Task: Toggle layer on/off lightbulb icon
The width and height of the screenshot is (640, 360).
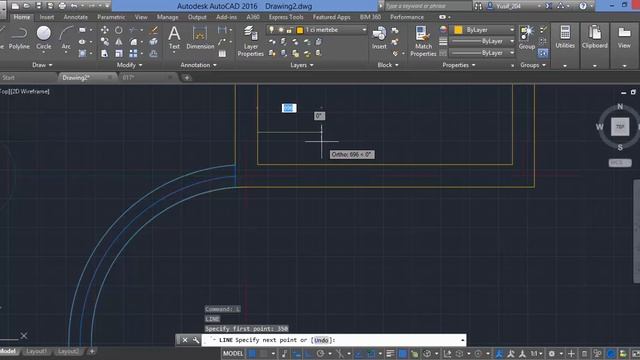Action: click(x=271, y=30)
